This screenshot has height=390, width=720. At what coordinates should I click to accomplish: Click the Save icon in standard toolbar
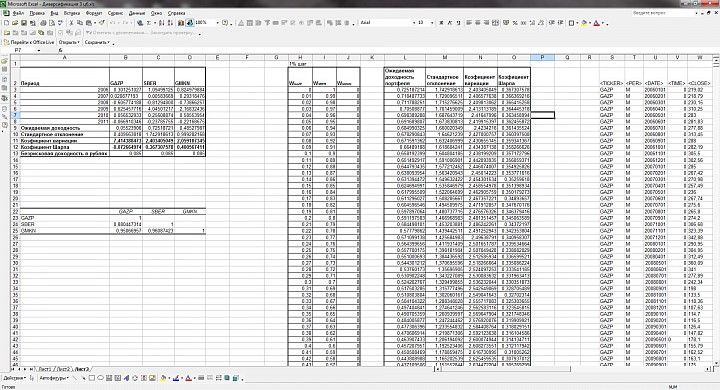24,23
